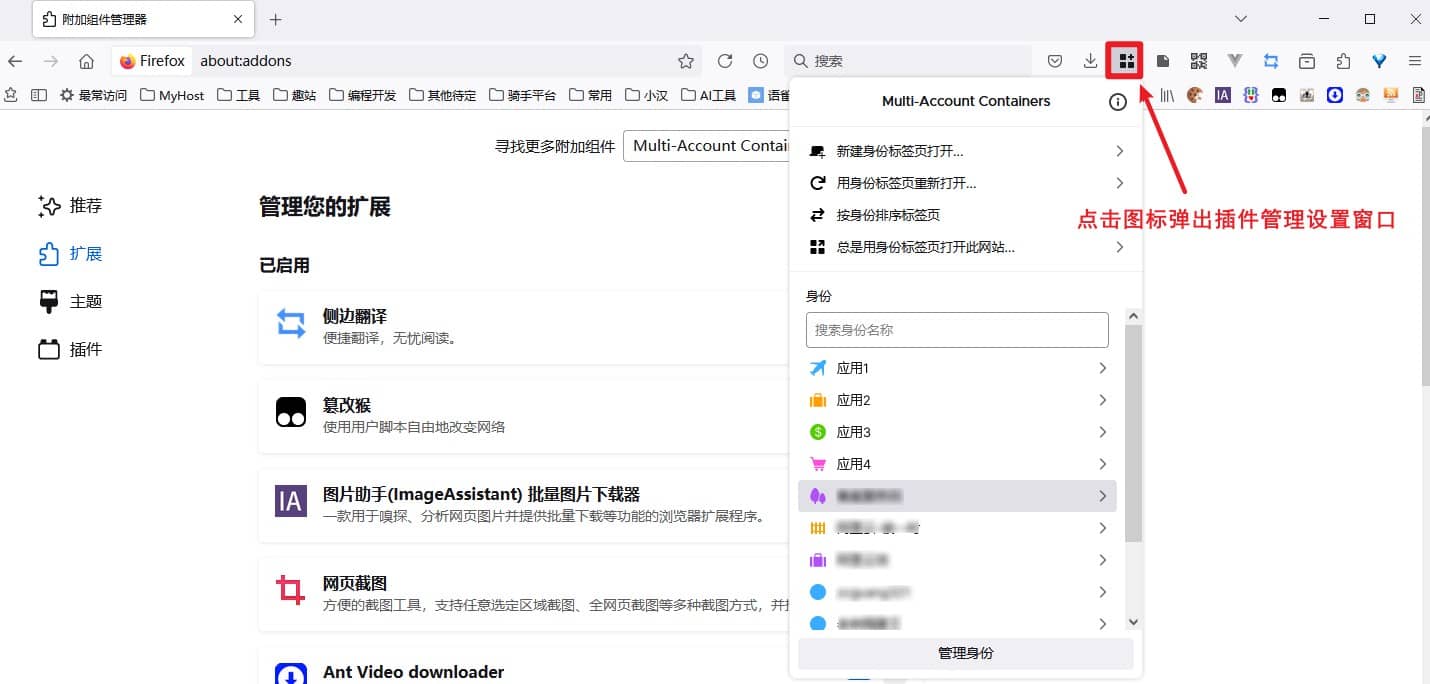Image resolution: width=1430 pixels, height=684 pixels.
Task: Open the QR code extension icon
Action: coord(1199,61)
